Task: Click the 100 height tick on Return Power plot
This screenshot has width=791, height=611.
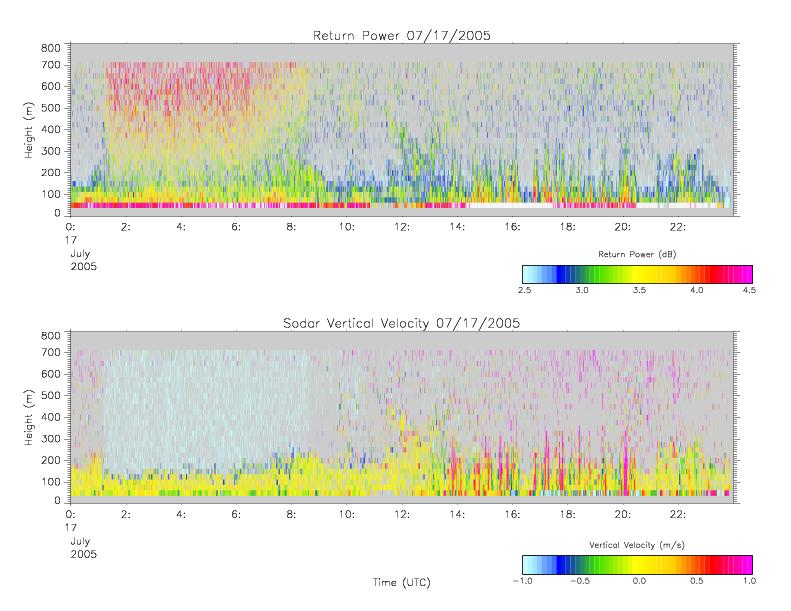Action: (50, 194)
